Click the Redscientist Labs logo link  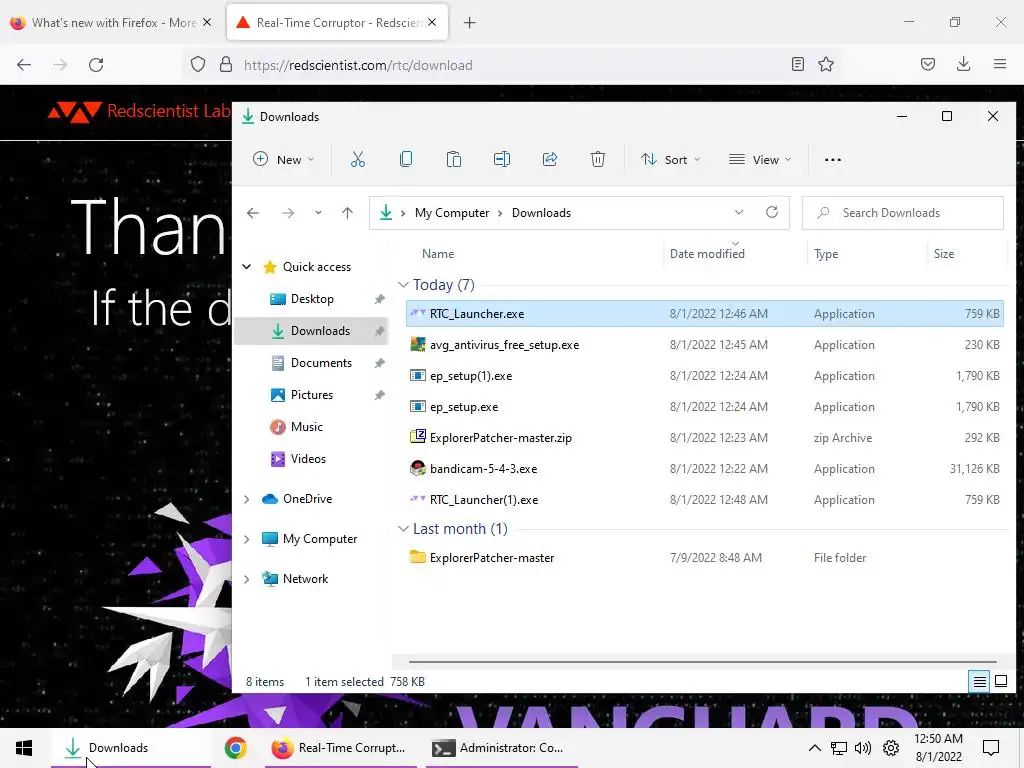139,111
